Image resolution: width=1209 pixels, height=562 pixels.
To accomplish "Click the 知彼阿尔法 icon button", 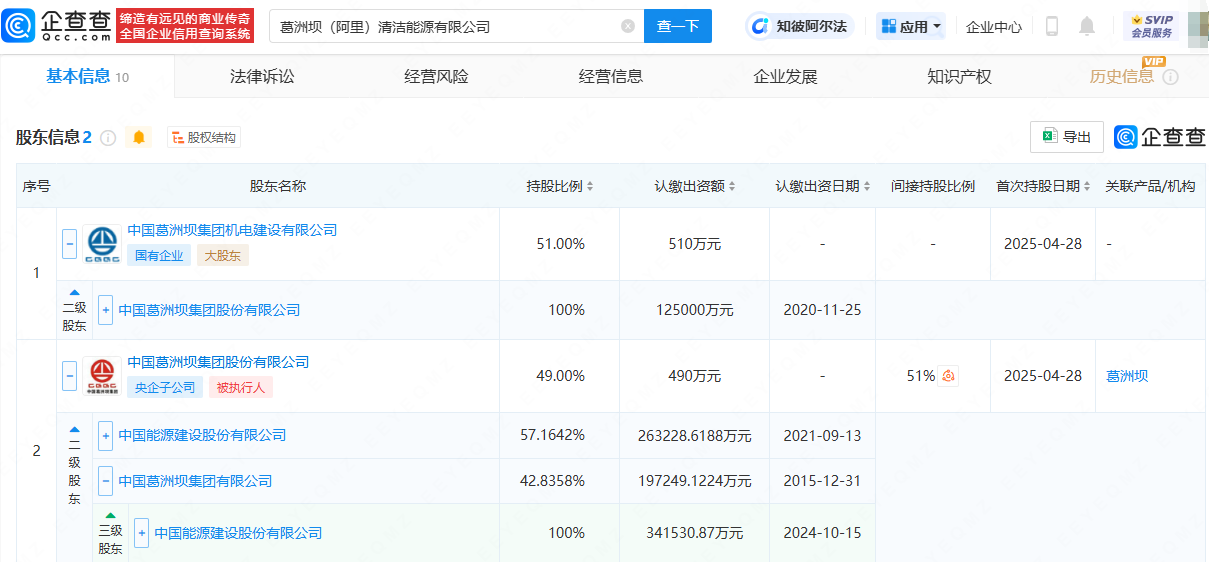I will (800, 26).
